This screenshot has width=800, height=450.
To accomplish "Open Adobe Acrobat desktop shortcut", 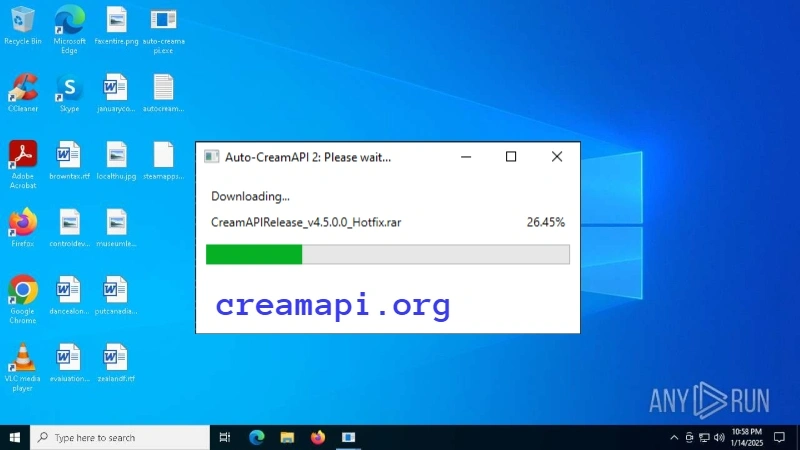I will coord(22,164).
